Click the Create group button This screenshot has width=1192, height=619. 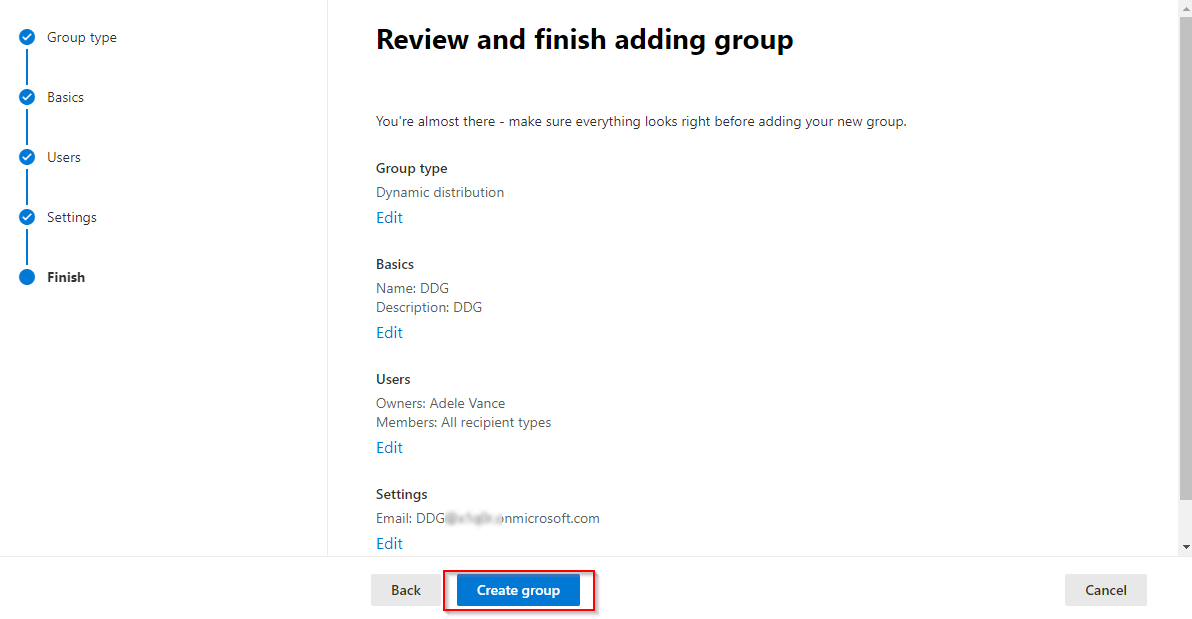pos(518,590)
